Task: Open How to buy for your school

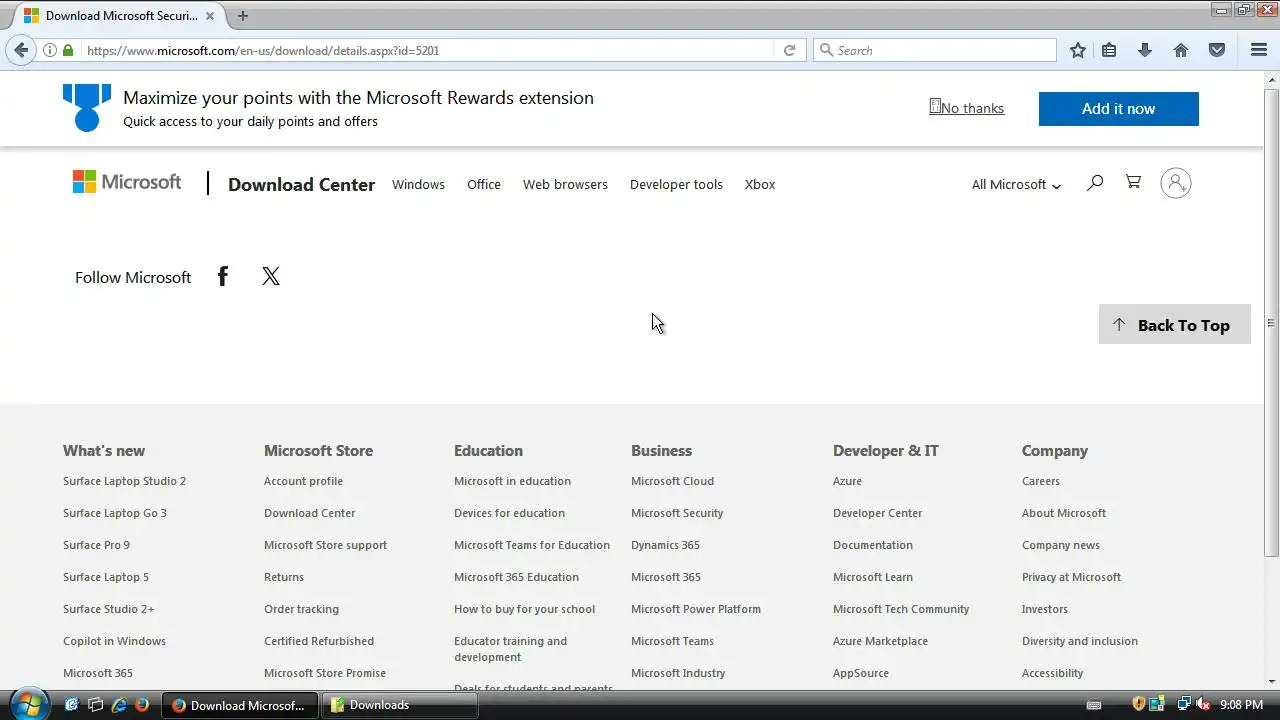Action: (524, 609)
